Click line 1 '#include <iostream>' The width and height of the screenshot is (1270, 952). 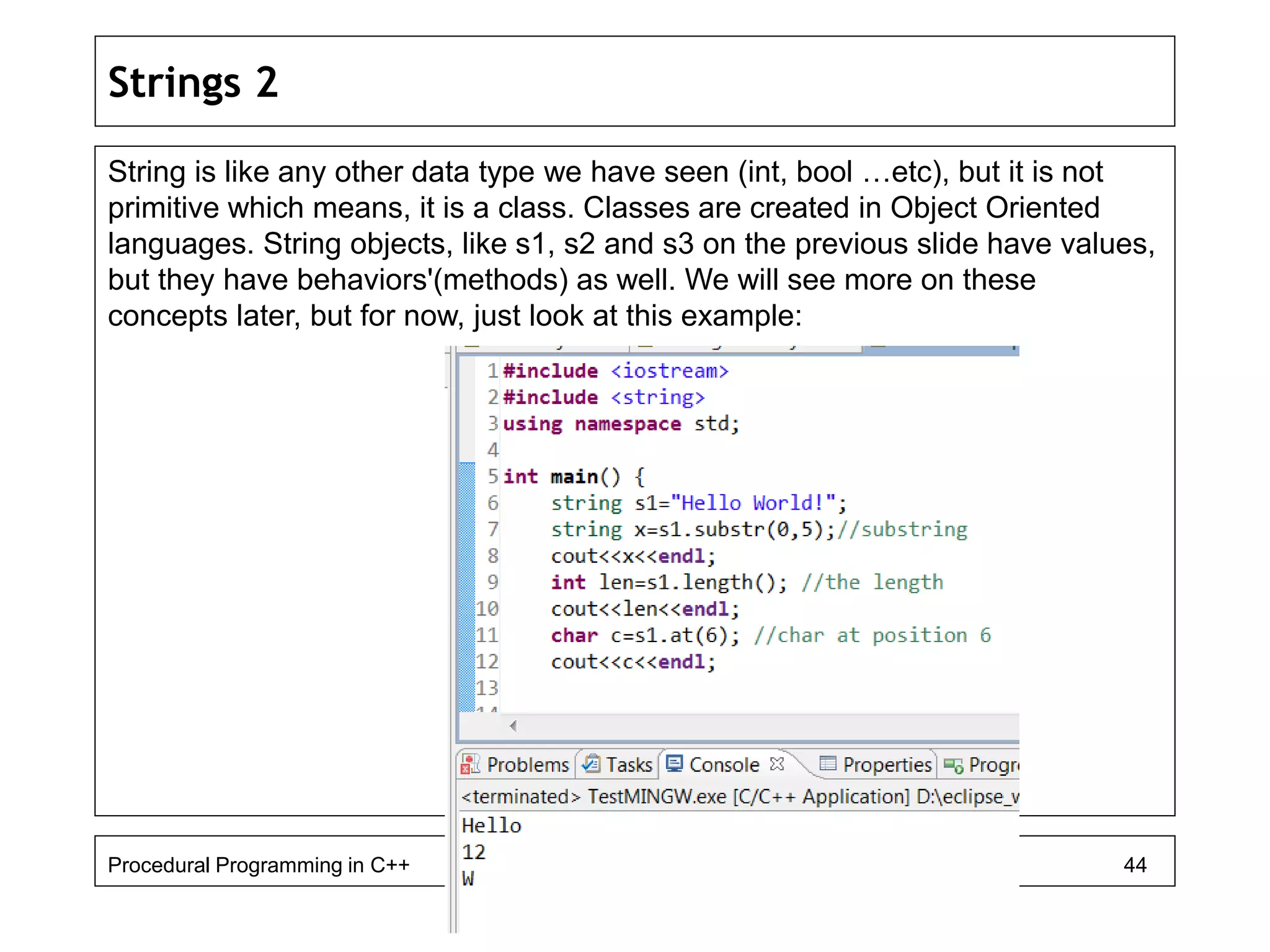[x=615, y=371]
